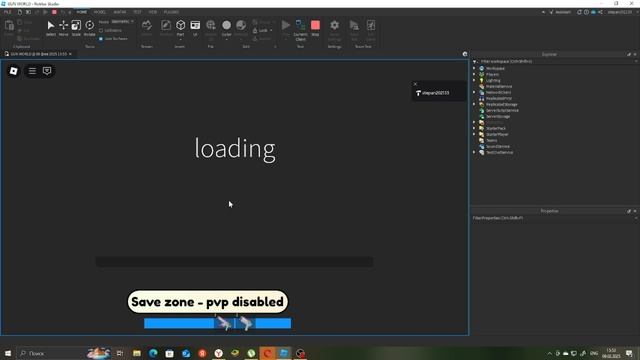Expand the ReplicatedStorage tree node
The image size is (640, 360).
click(x=474, y=104)
